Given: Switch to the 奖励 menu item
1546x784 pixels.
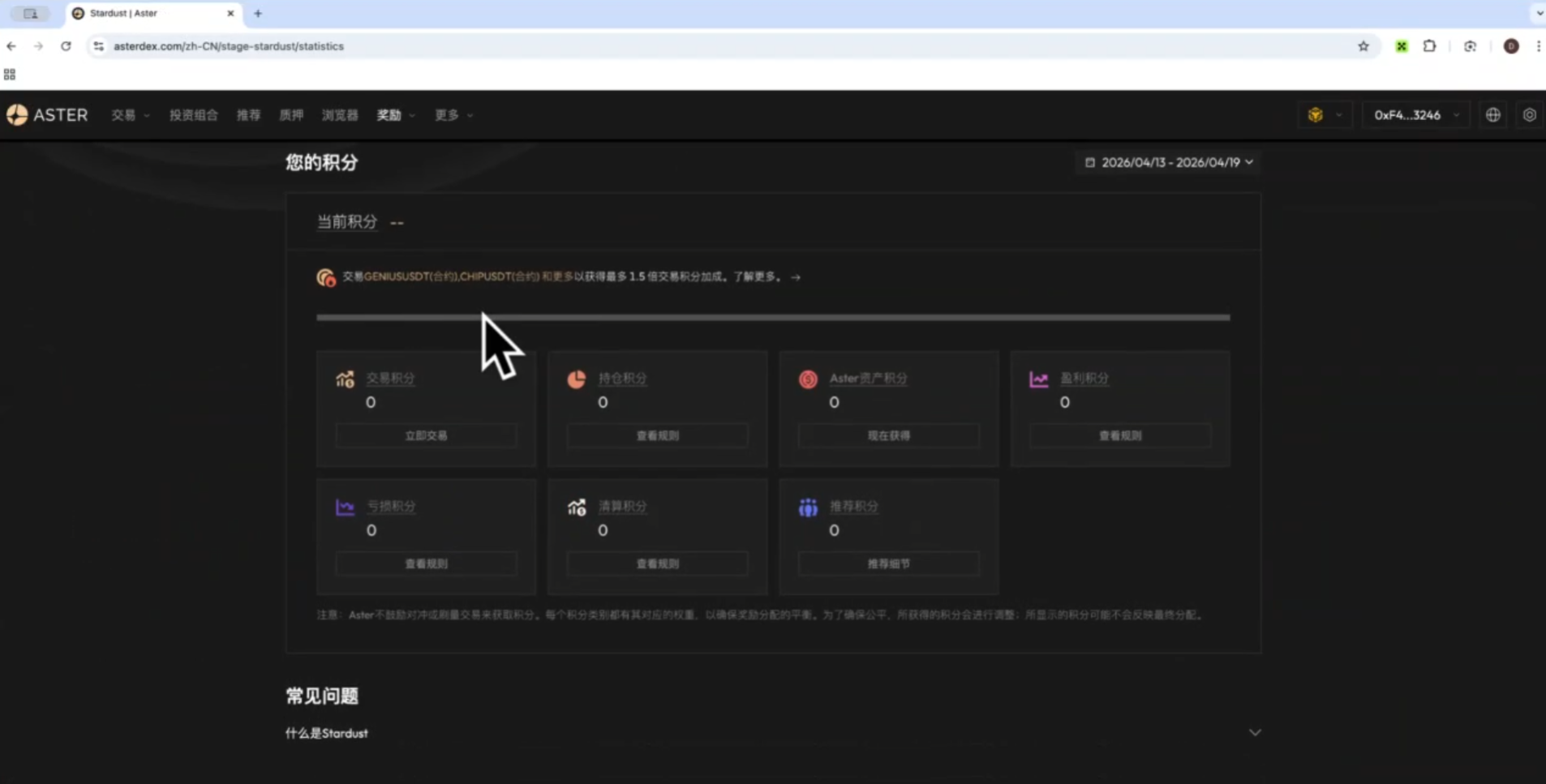Looking at the screenshot, I should 388,114.
